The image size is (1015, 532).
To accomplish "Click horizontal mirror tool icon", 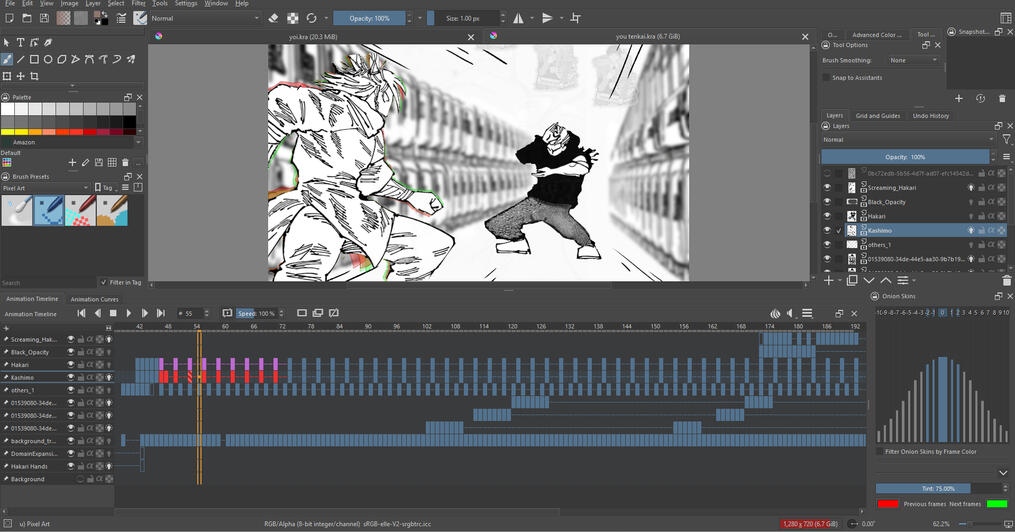I will point(518,18).
